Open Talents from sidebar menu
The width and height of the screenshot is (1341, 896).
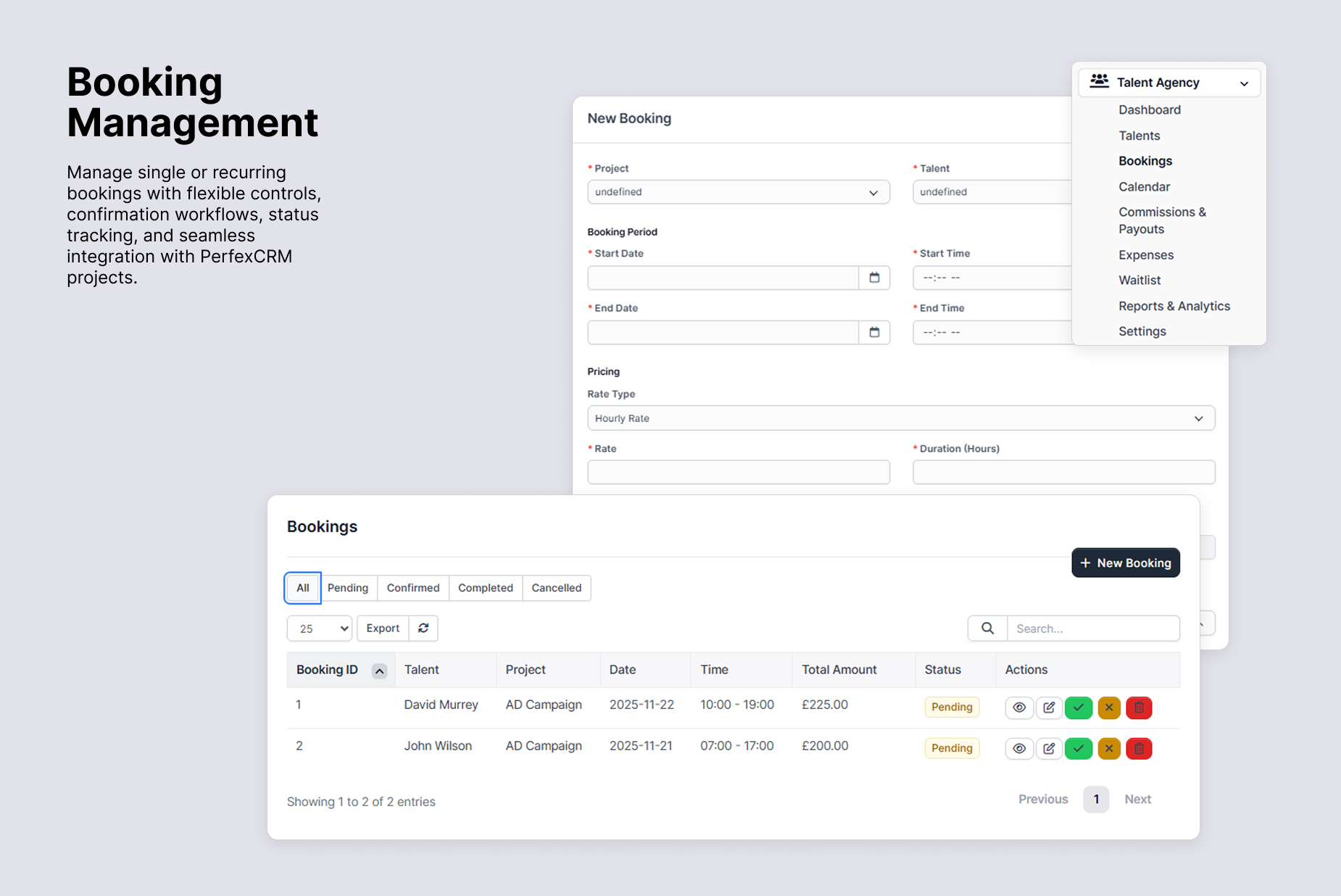pos(1139,136)
